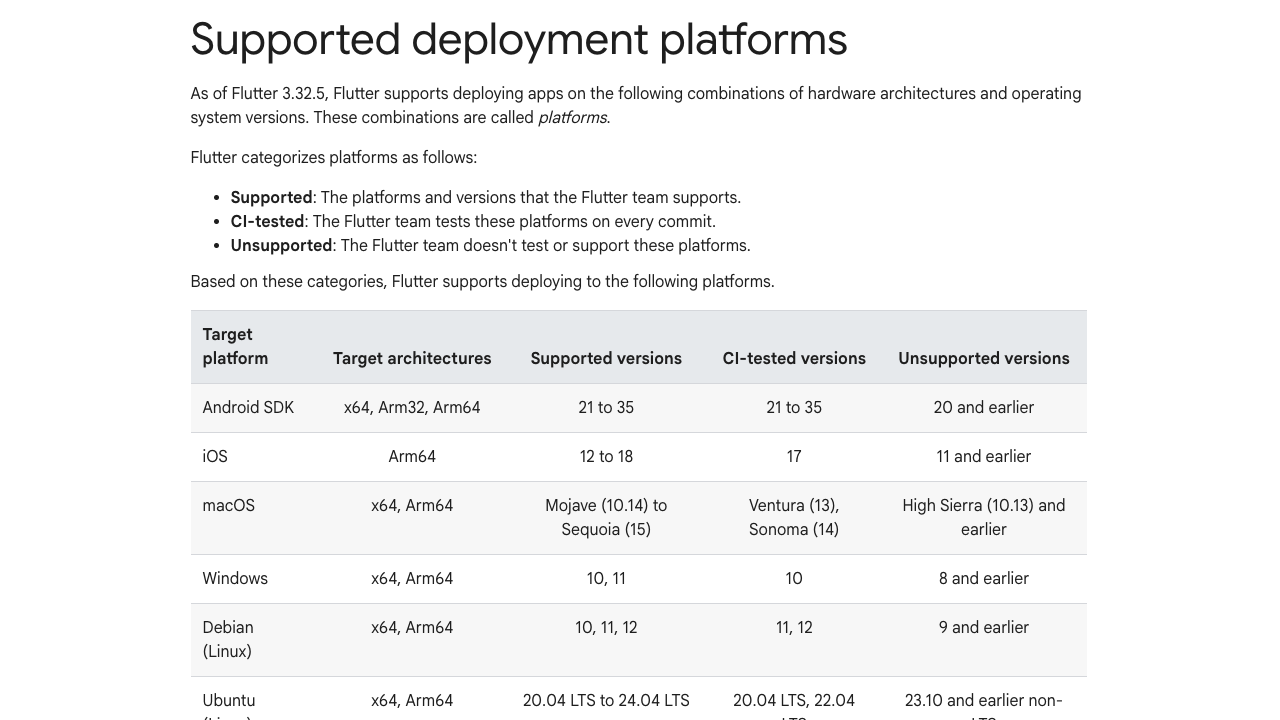Click 'Mojave (10.14) to Sequoia (15)' cell
The width and height of the screenshot is (1280, 720).
pos(606,517)
